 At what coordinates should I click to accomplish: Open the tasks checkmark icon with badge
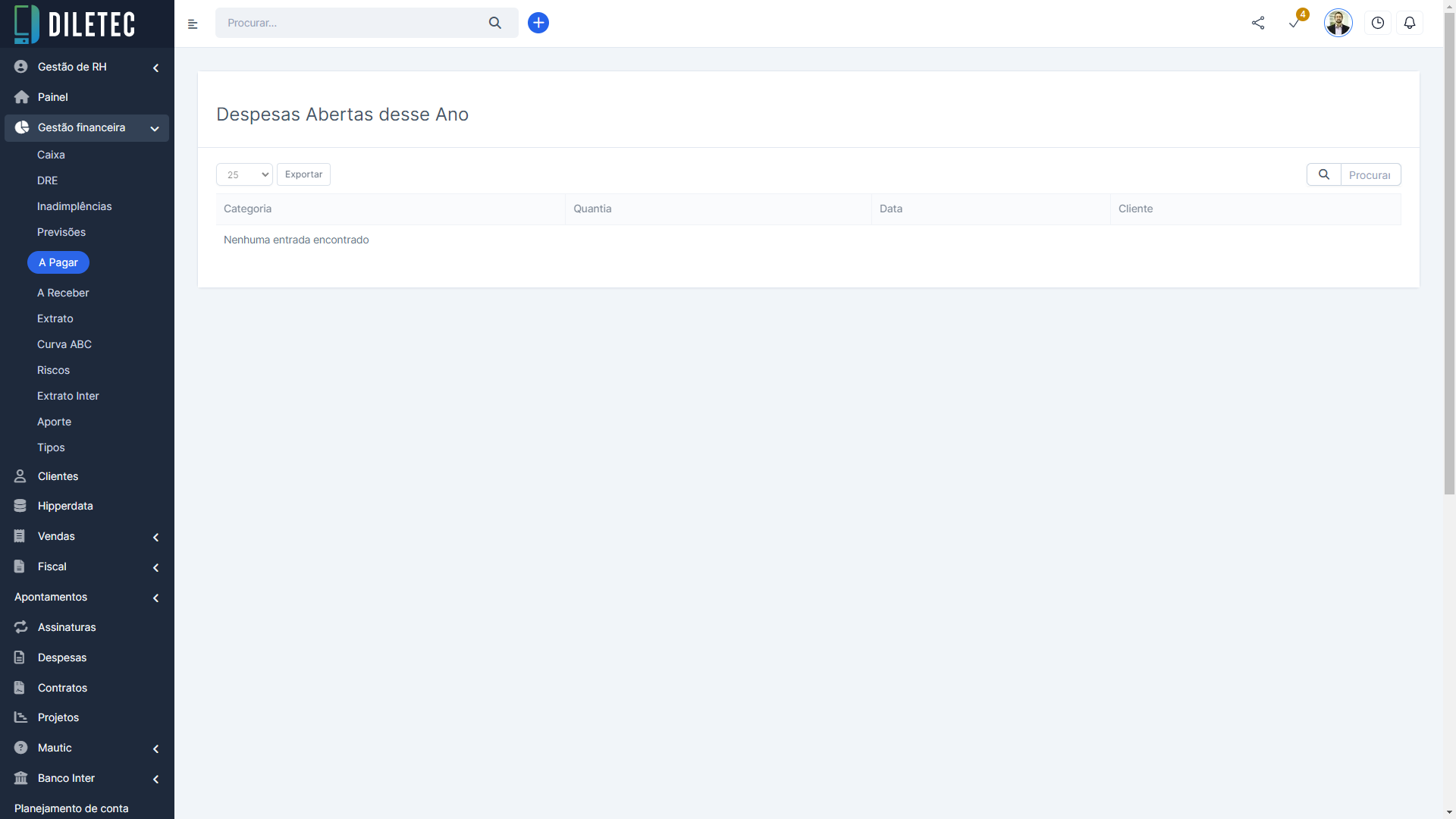click(x=1295, y=23)
